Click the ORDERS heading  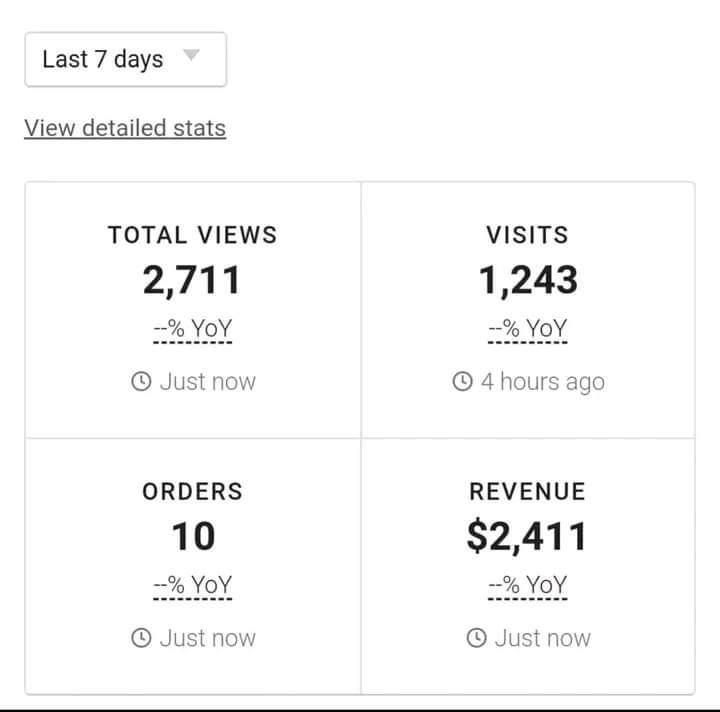(193, 491)
